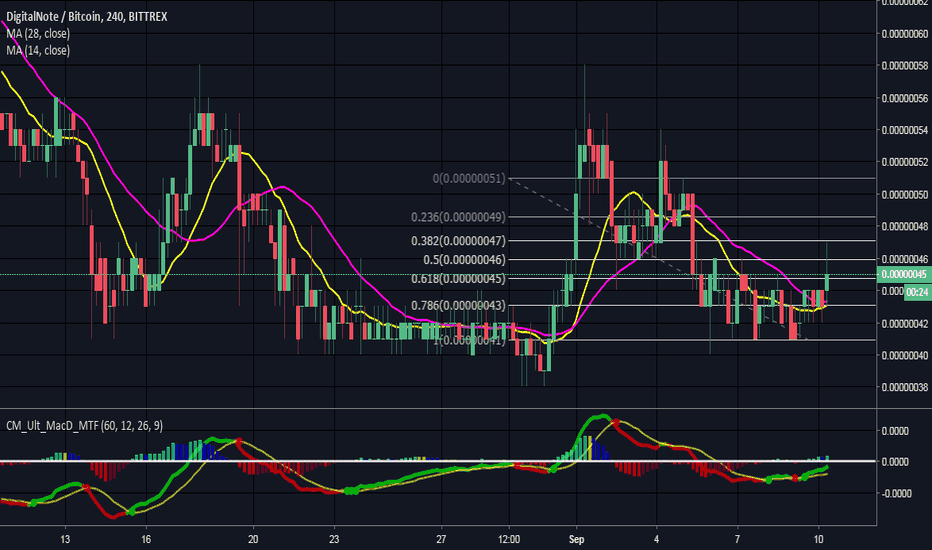Screen dimensions: 932x550
Task: Click the 27 date label on time axis
Action: pos(441,539)
